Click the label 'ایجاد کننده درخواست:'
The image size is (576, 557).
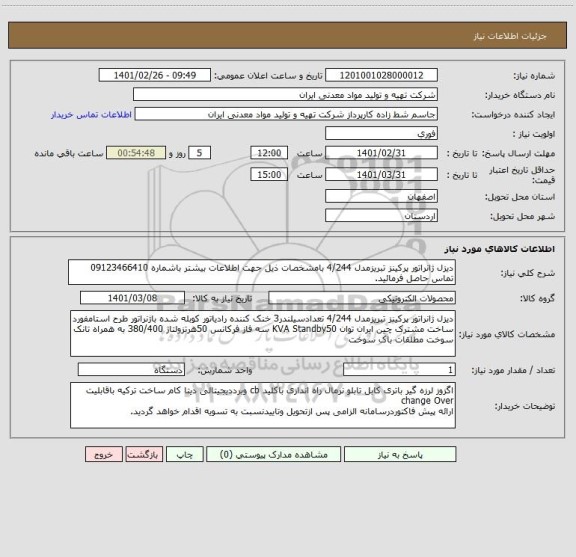(513, 115)
